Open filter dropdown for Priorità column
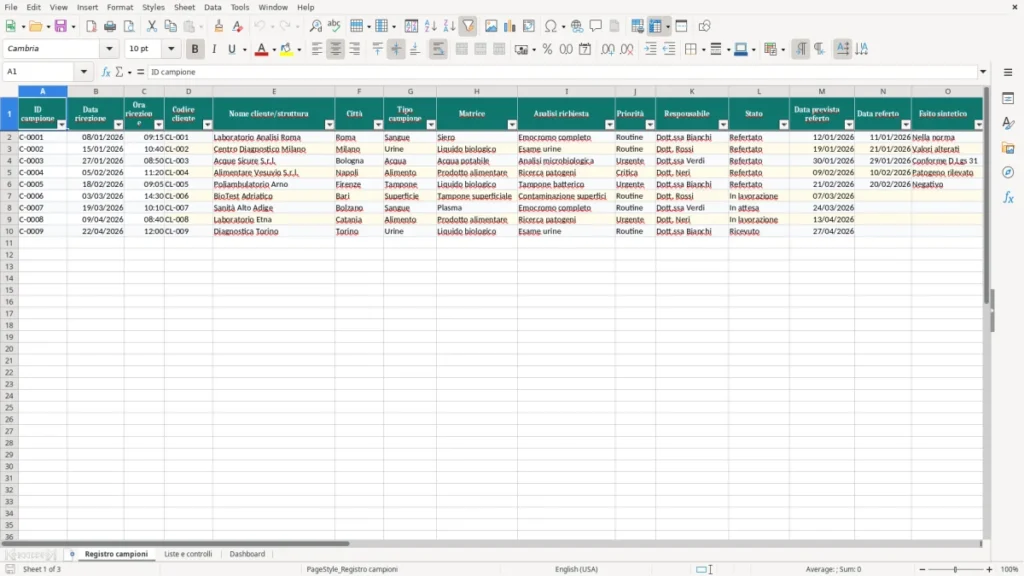1024x576 pixels. (x=650, y=125)
